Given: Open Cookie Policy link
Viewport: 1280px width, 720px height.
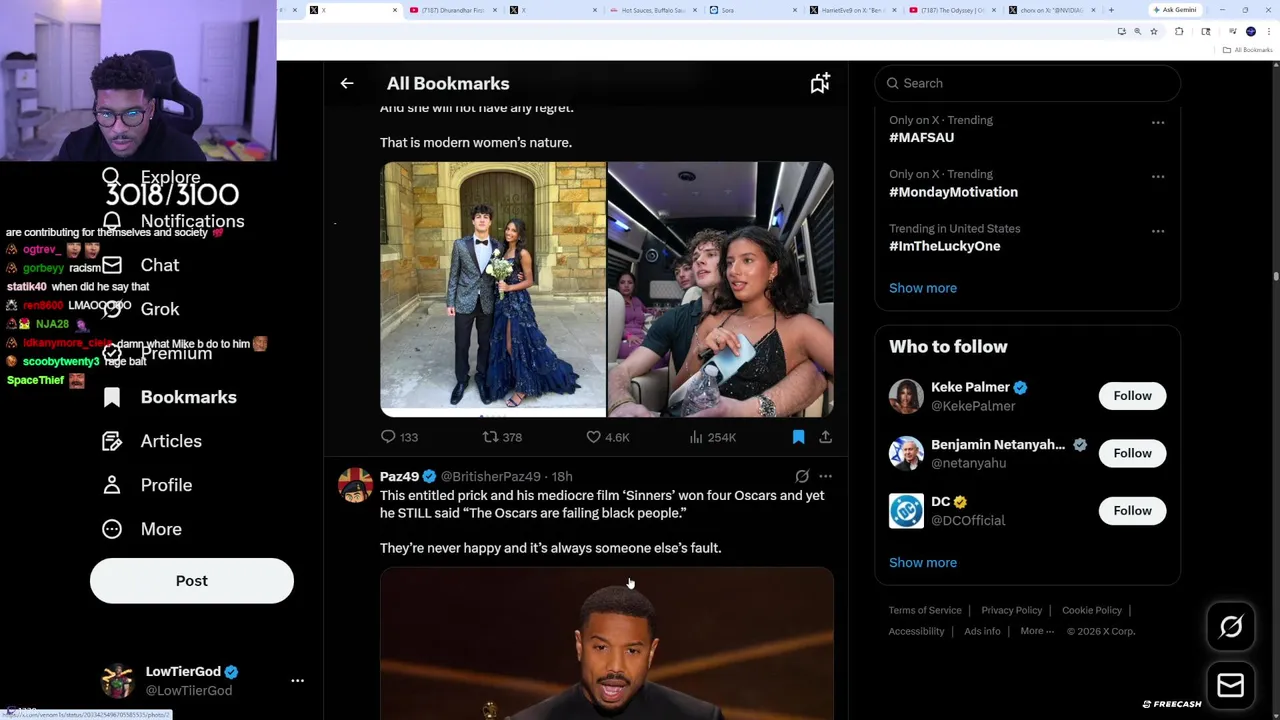Looking at the screenshot, I should pos(1091,610).
